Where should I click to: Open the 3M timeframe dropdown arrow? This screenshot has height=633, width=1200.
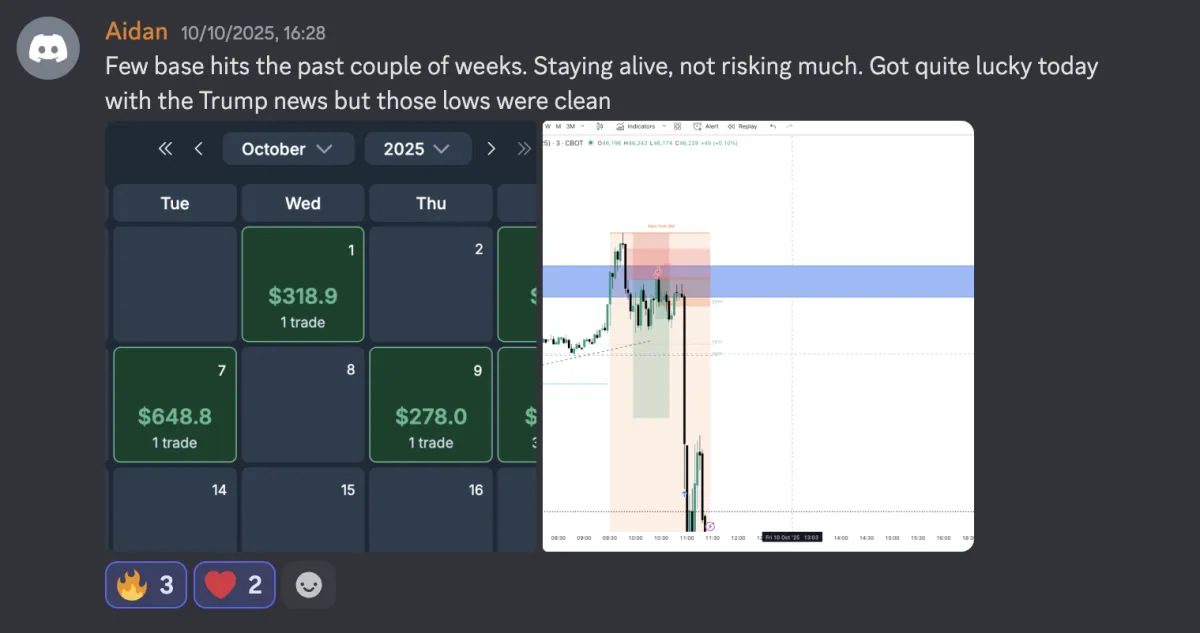coord(583,127)
